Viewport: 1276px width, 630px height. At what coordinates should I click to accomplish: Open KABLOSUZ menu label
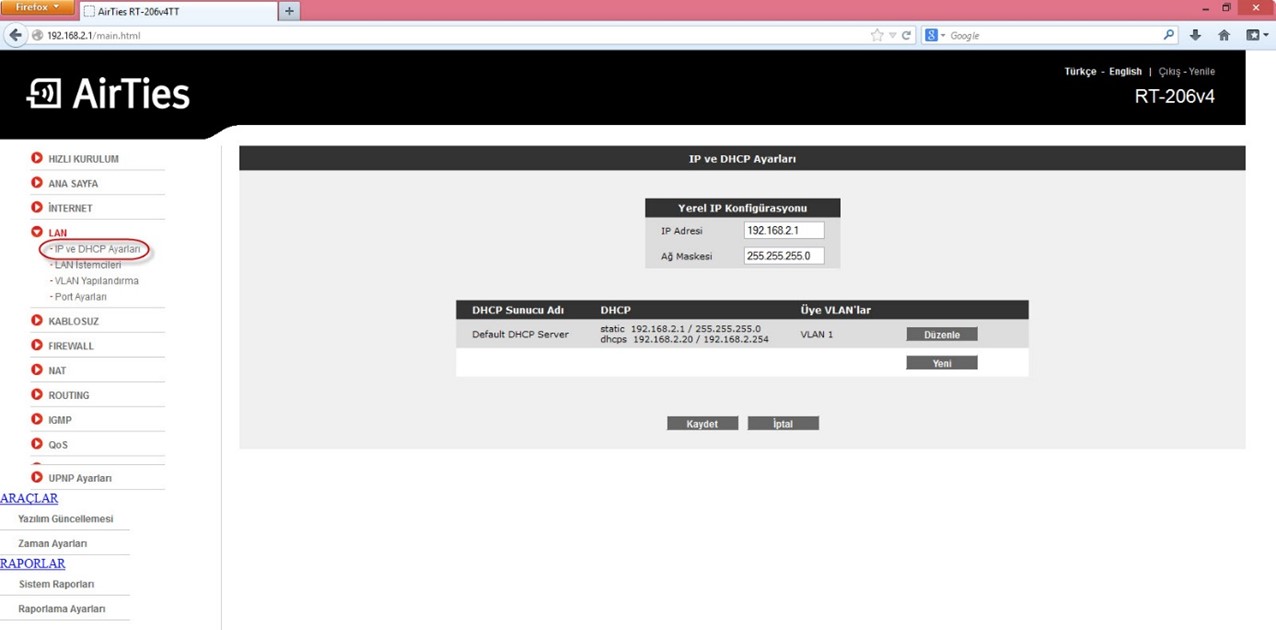[73, 322]
